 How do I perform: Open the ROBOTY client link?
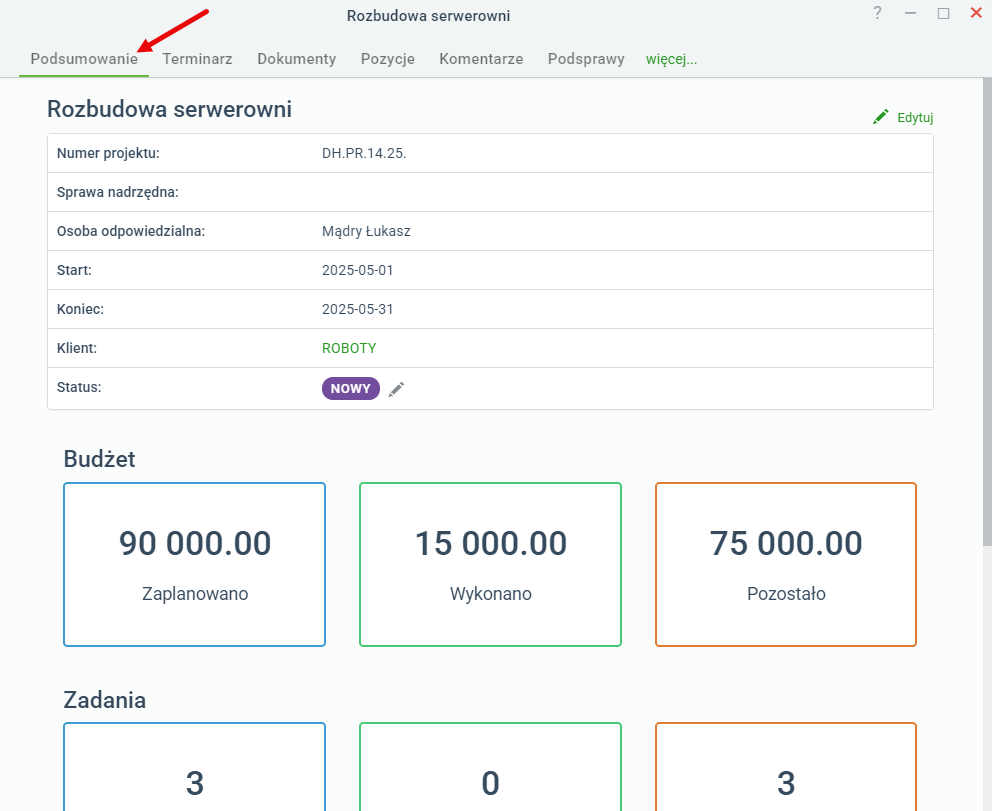(349, 349)
